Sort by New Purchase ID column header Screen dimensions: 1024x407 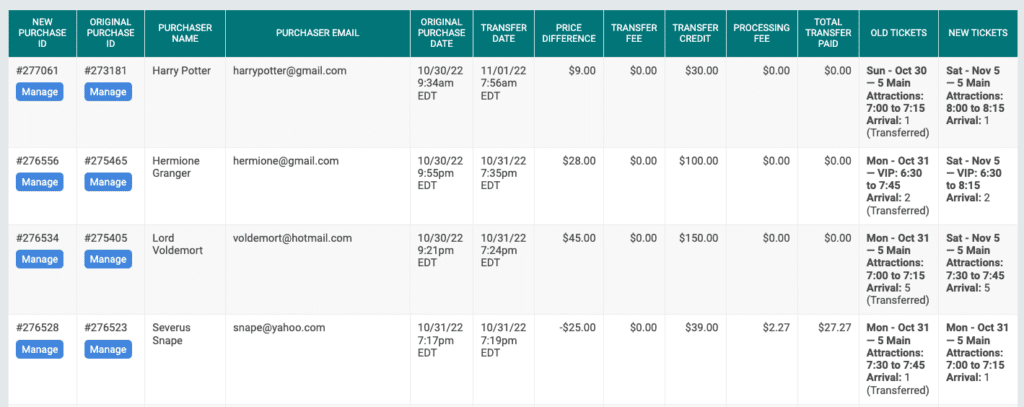coord(42,33)
